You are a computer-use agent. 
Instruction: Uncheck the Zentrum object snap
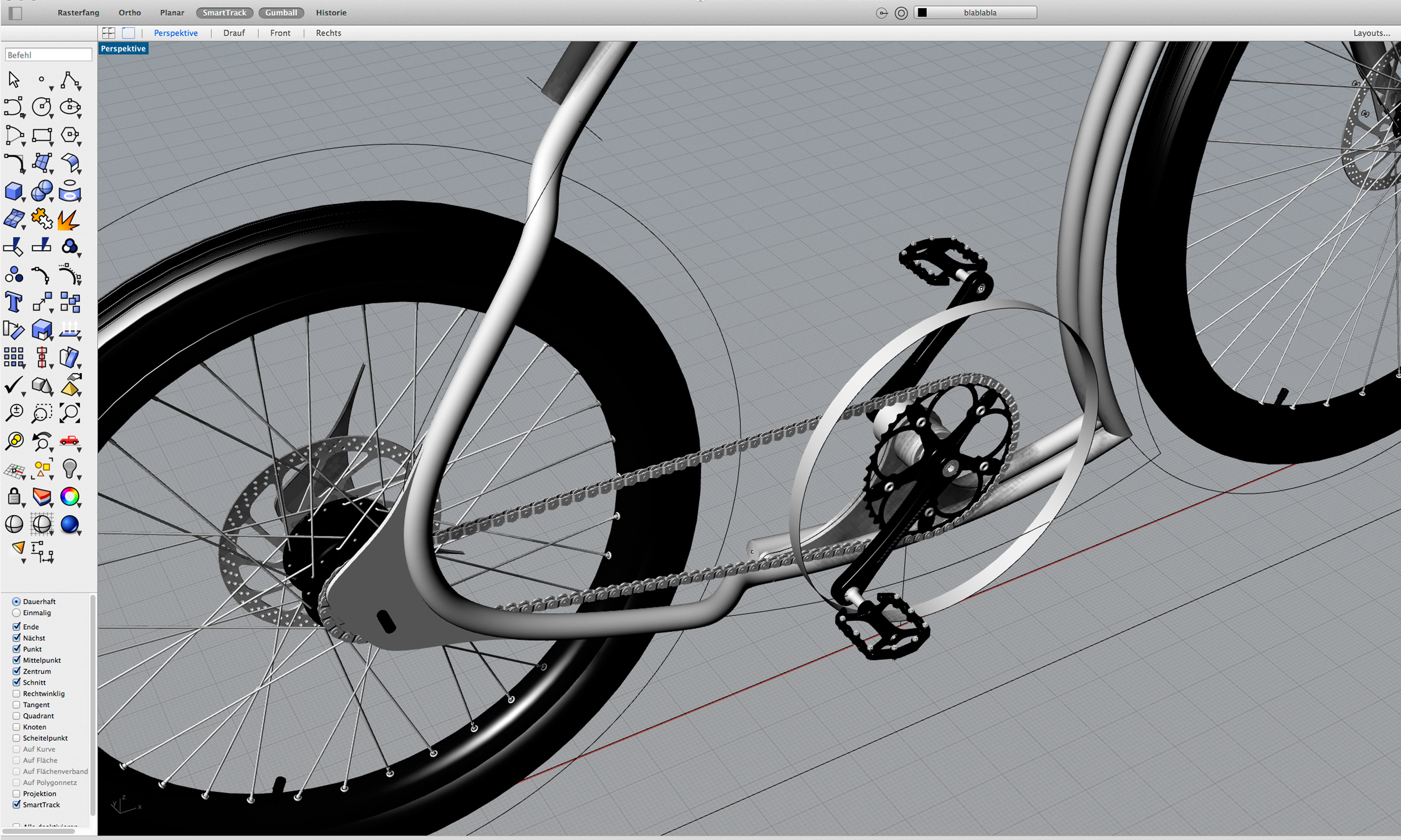[16, 671]
